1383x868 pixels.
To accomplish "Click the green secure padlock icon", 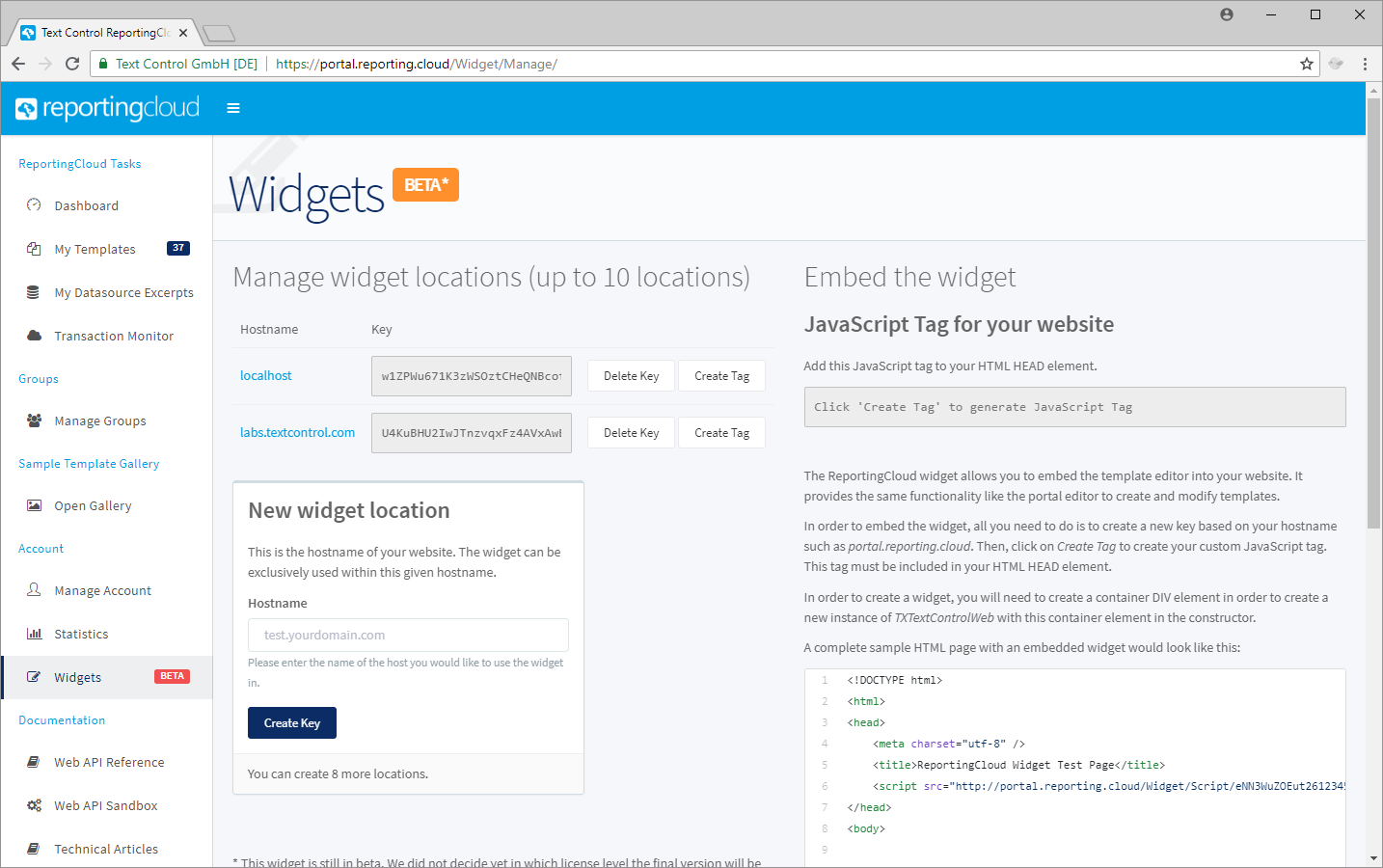I will tap(103, 64).
